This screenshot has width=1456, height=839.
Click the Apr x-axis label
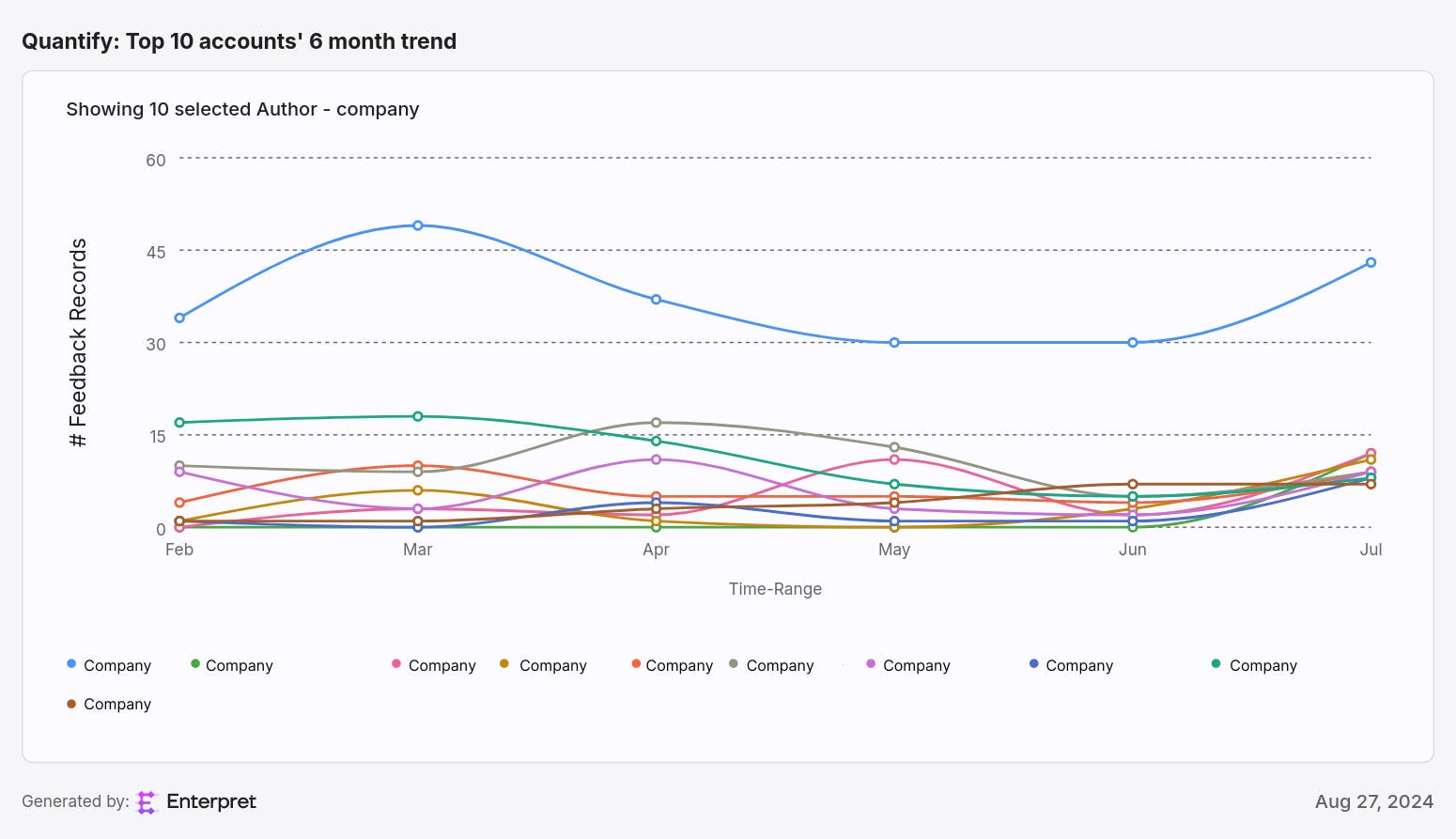pos(656,550)
